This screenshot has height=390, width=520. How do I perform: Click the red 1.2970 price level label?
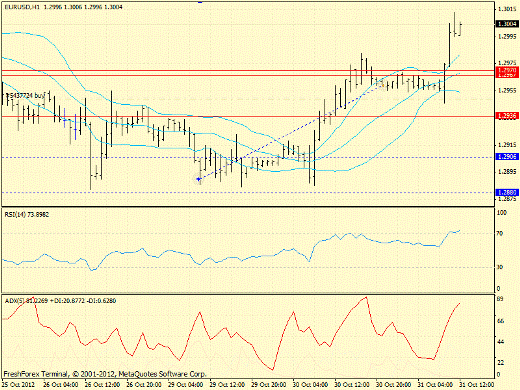[x=507, y=70]
